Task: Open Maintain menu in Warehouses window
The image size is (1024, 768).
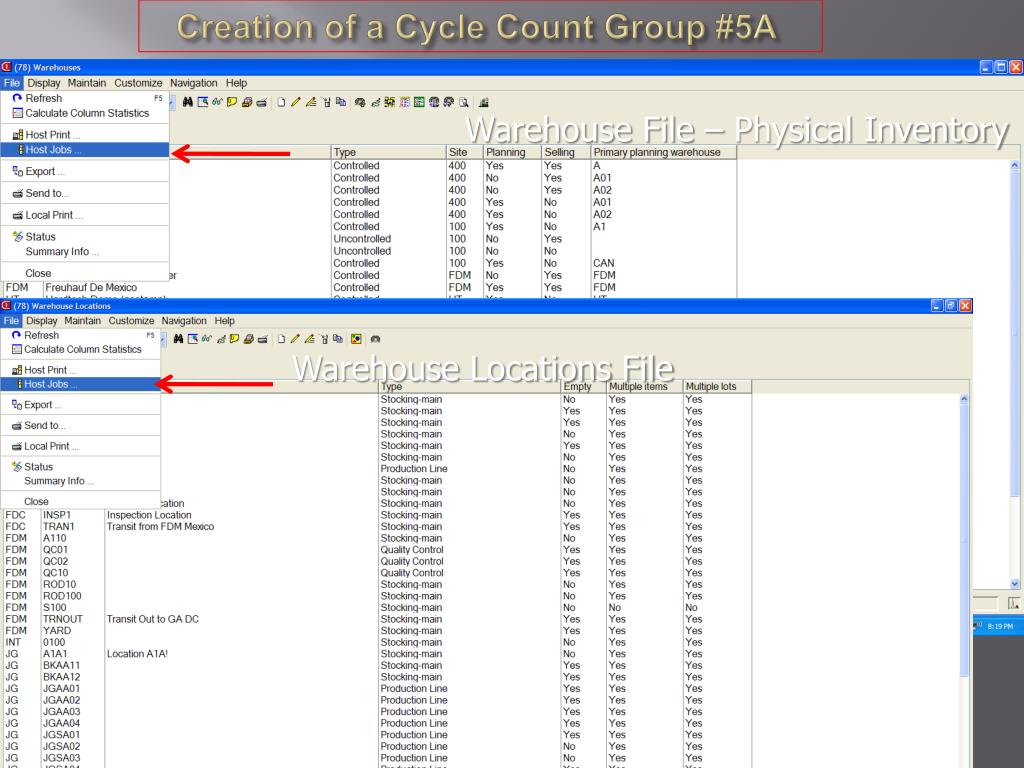Action: coord(87,83)
